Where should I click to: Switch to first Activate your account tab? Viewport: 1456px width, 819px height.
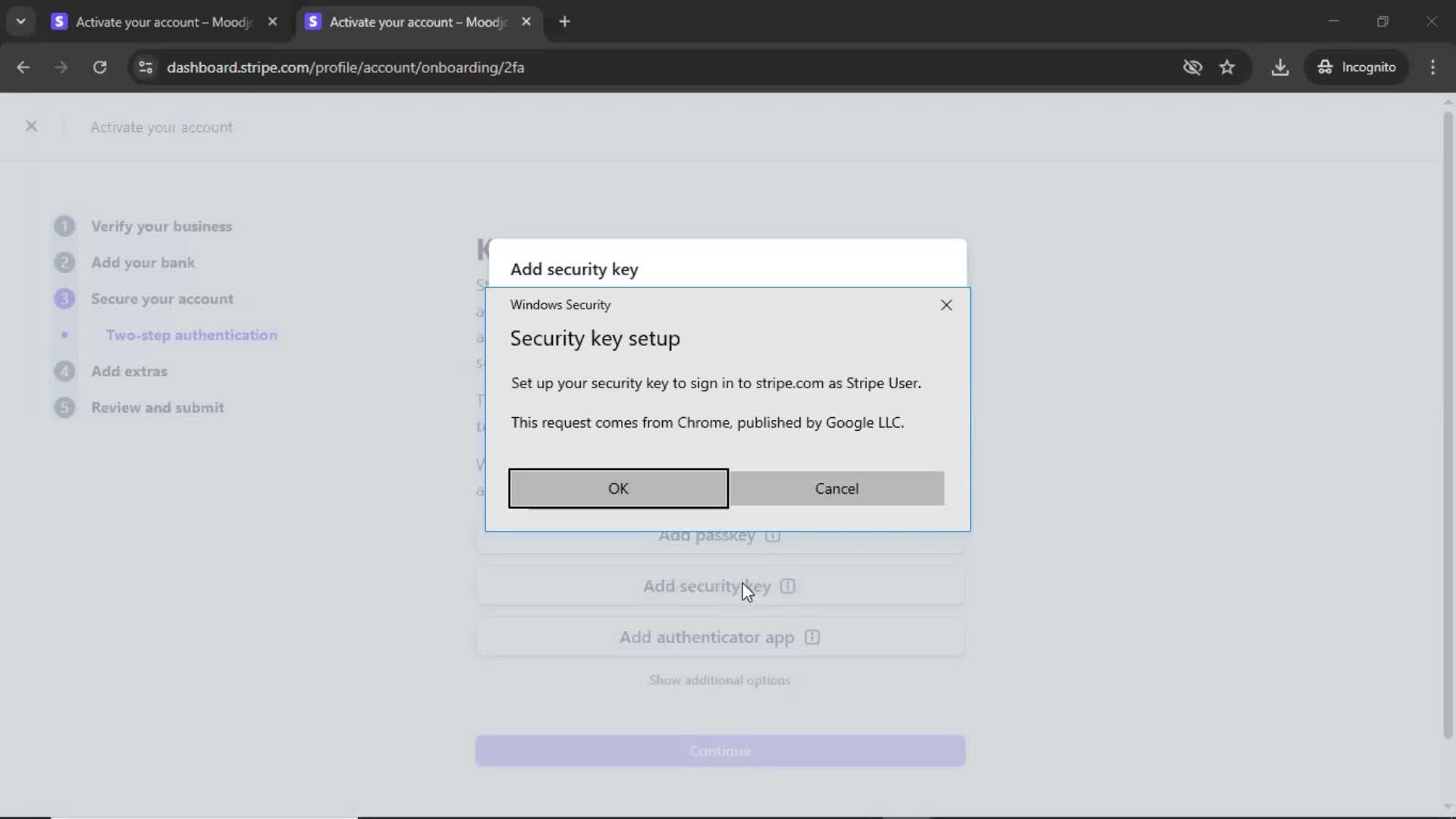[163, 22]
